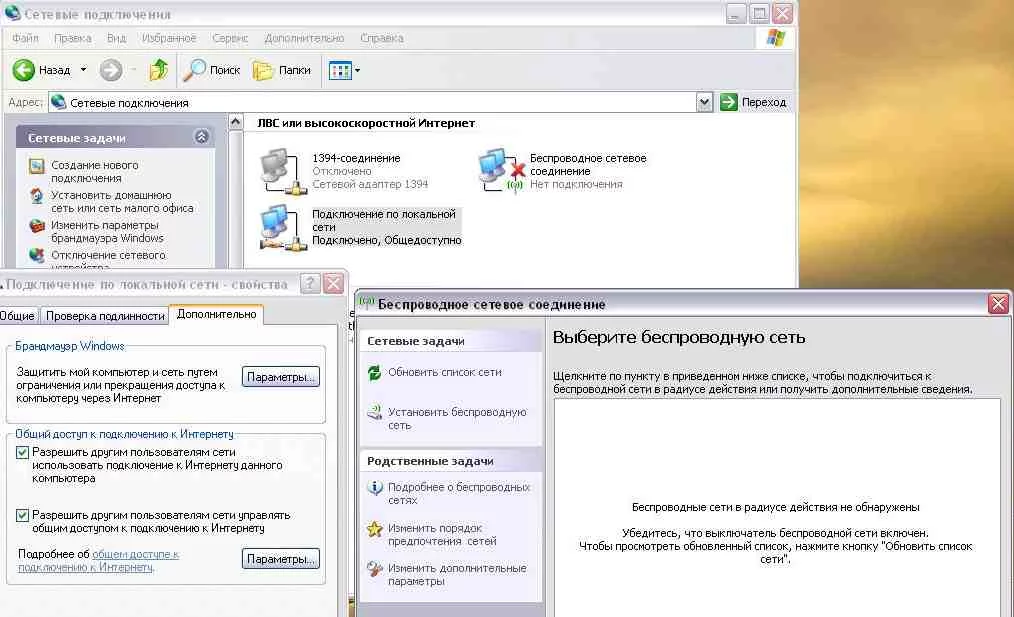
Task: Select Подключение по локальной сети icon
Action: (x=282, y=227)
